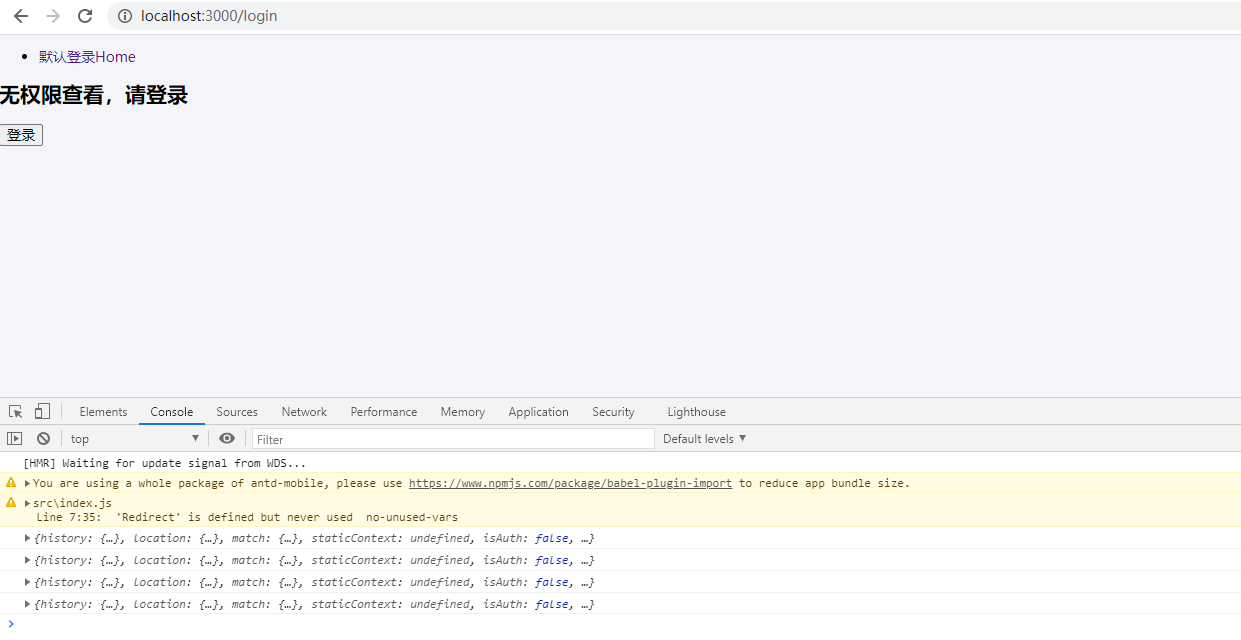Open the Sources tab

pyautogui.click(x=237, y=412)
